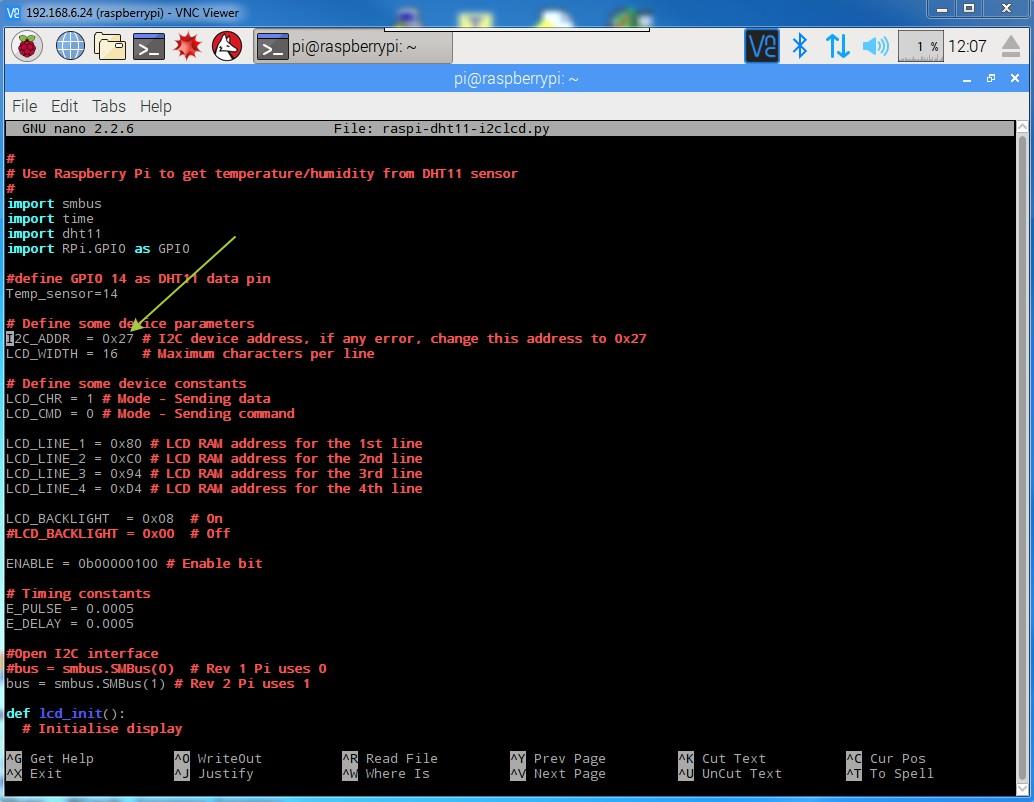This screenshot has height=802, width=1034.
Task: Click the volume speaker icon
Action: pyautogui.click(x=875, y=46)
